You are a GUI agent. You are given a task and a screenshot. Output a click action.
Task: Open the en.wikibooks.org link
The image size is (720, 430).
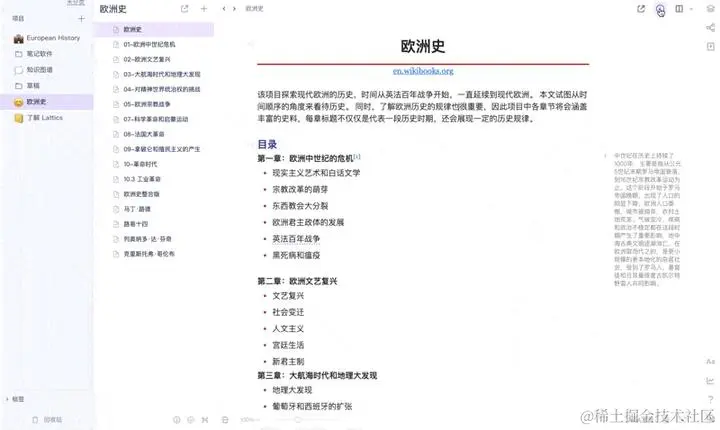423,71
